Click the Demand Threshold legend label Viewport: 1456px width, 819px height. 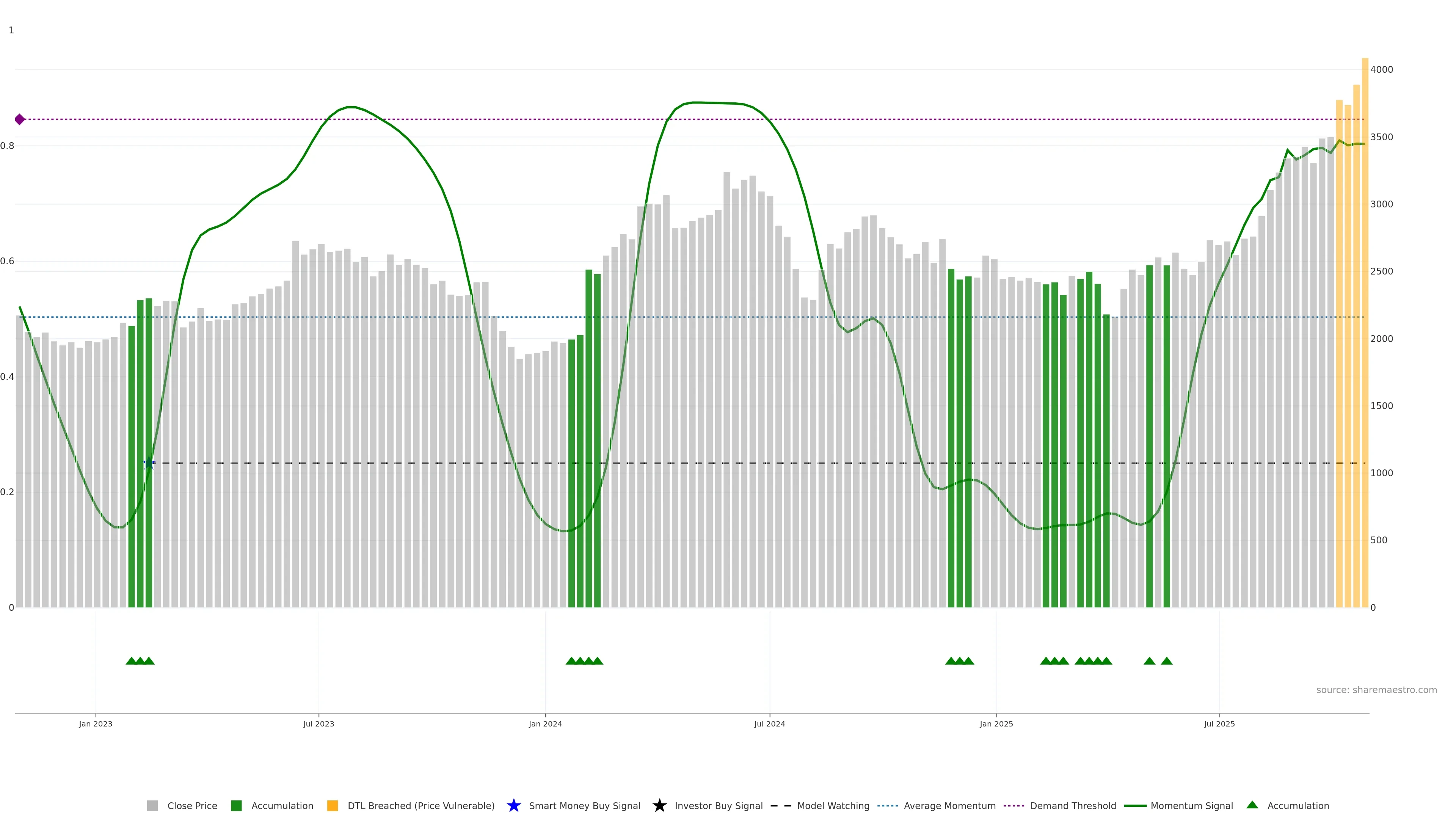point(1073,805)
